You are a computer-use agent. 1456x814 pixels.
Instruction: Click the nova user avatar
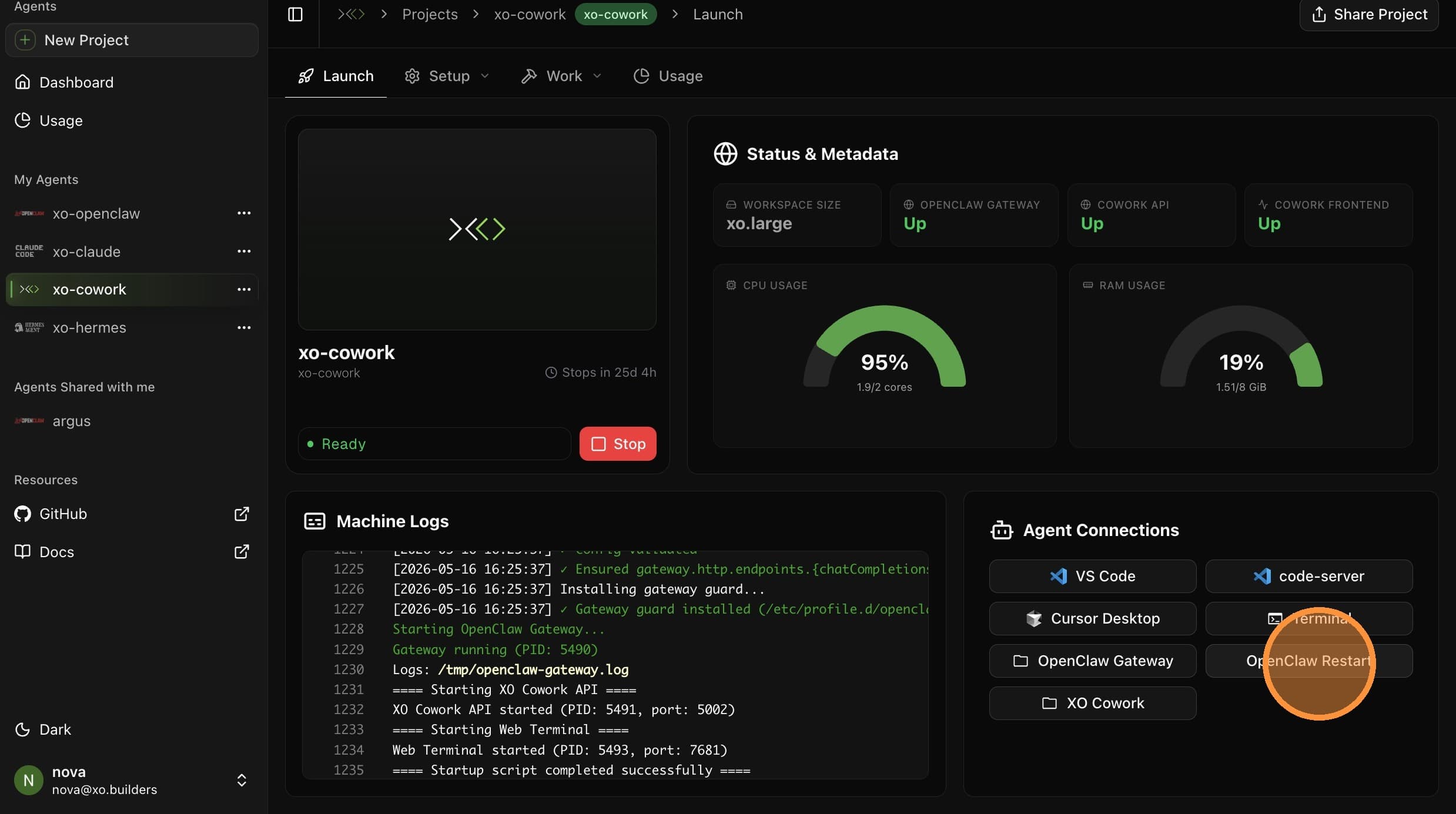(x=28, y=780)
